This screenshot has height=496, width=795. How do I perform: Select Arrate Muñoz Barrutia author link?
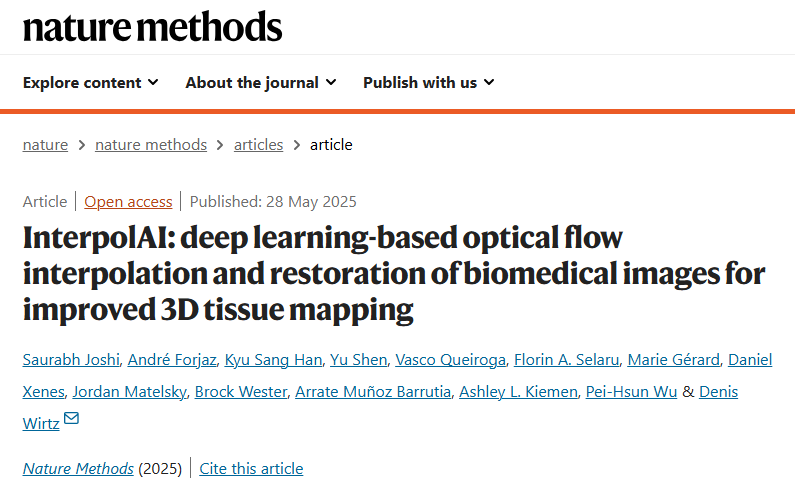pos(373,392)
